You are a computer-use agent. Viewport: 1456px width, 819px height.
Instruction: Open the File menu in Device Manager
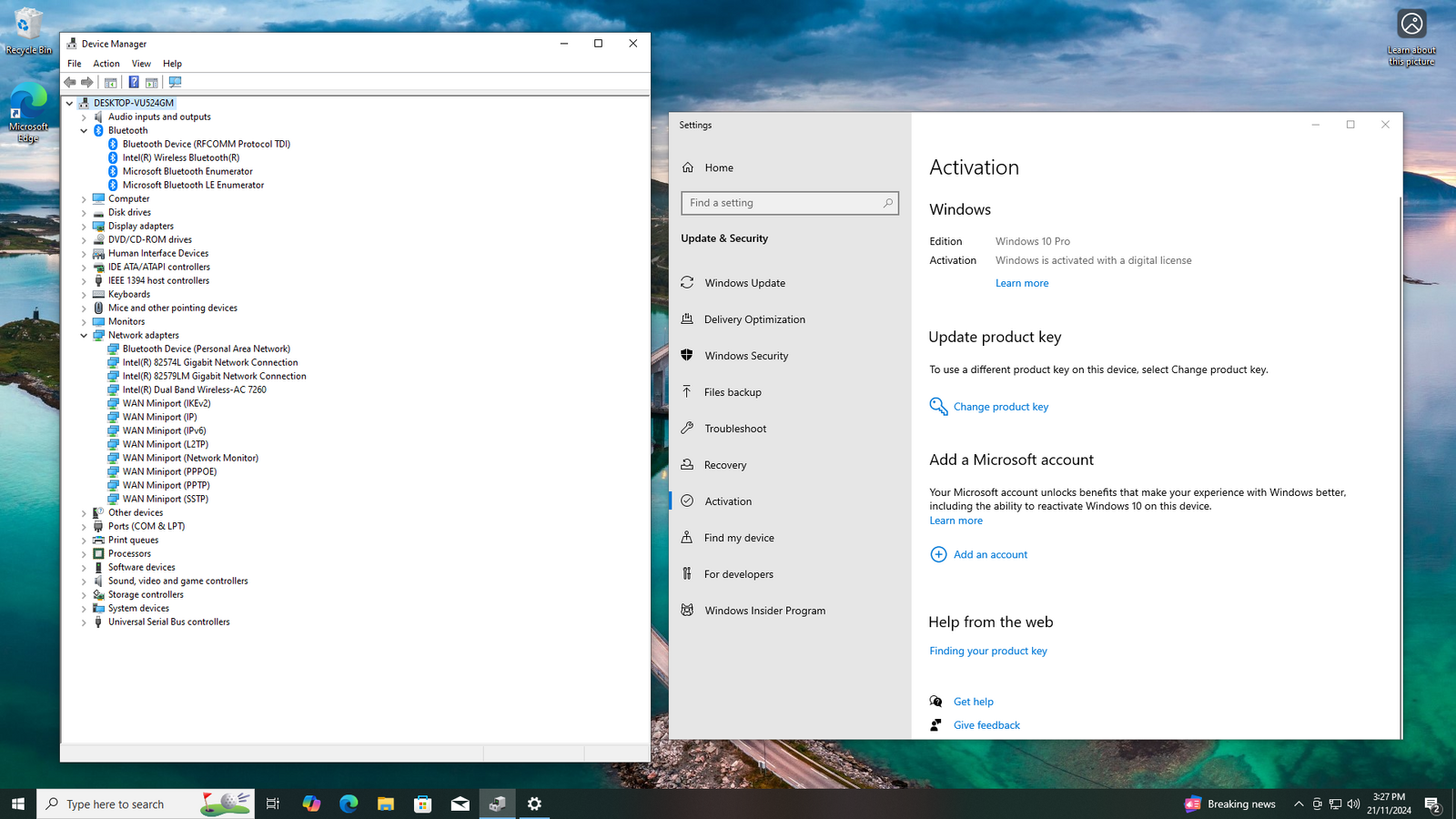(75, 64)
